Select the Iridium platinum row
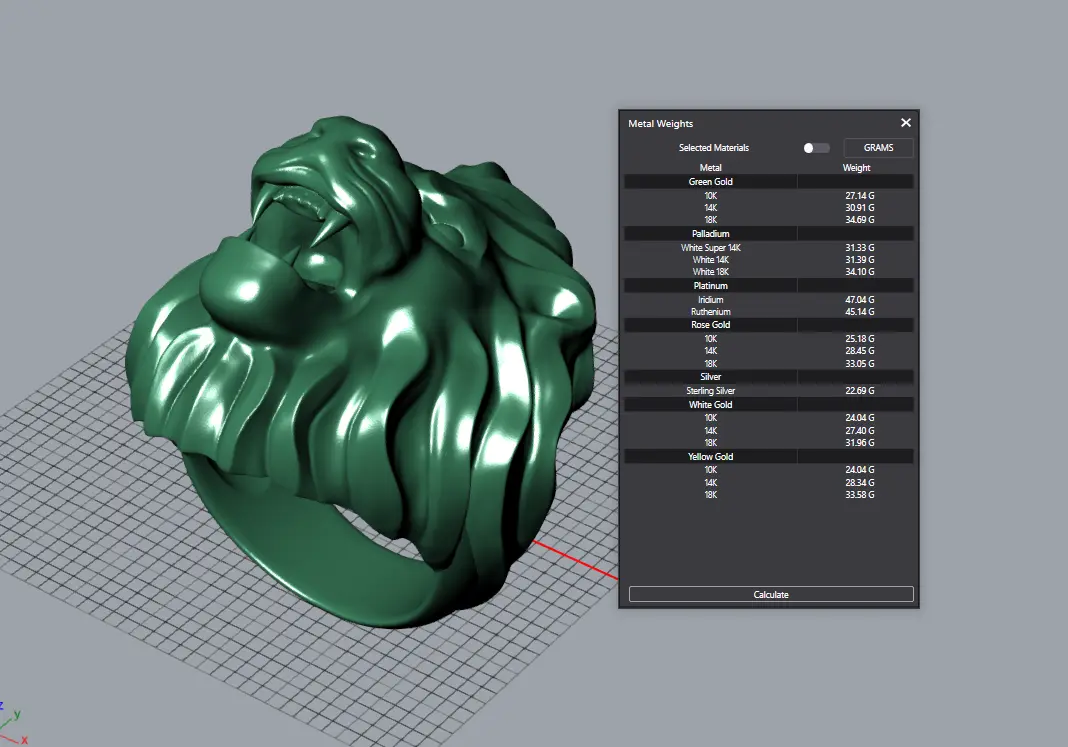Screen dimensions: 1068x747 click(710, 300)
